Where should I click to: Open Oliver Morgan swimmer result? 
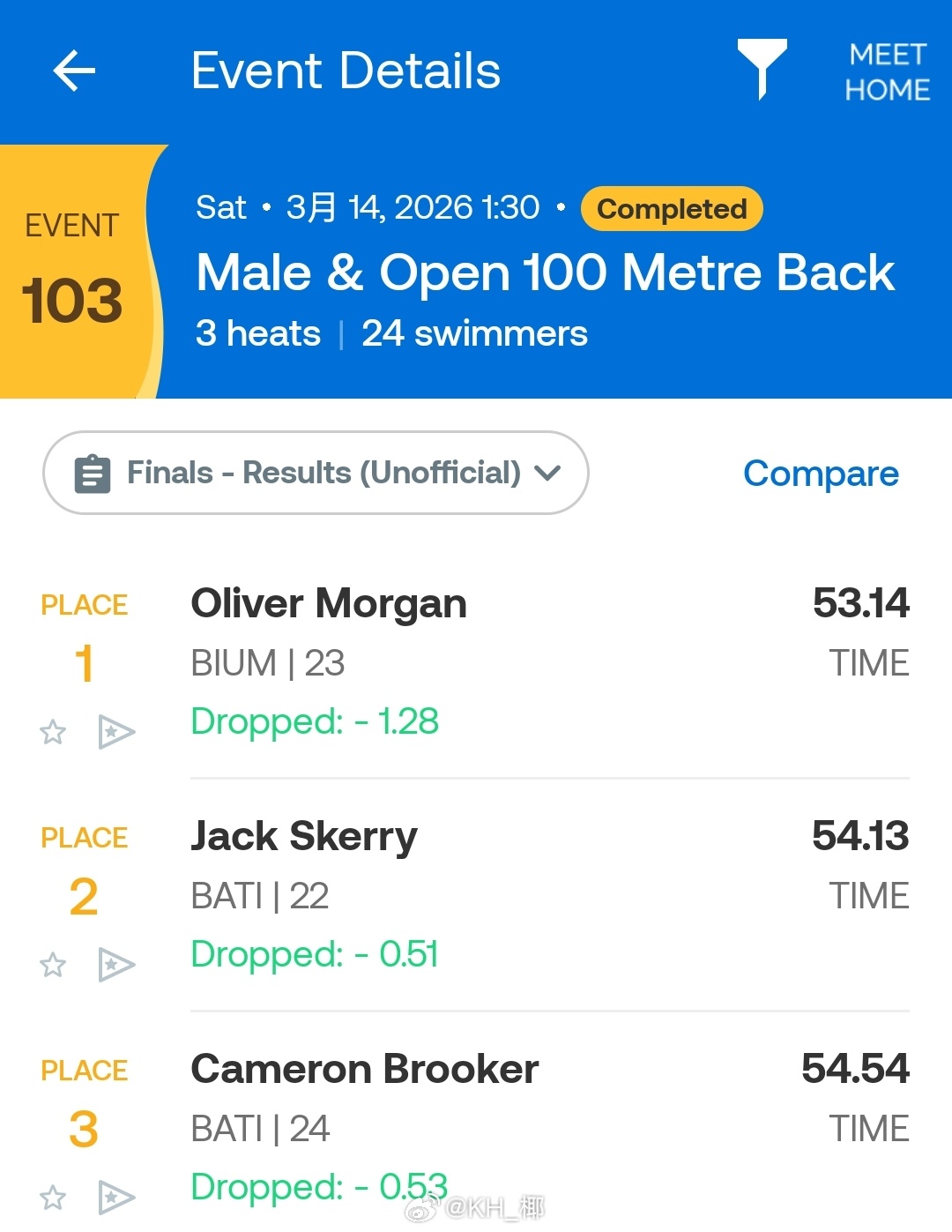pyautogui.click(x=329, y=604)
